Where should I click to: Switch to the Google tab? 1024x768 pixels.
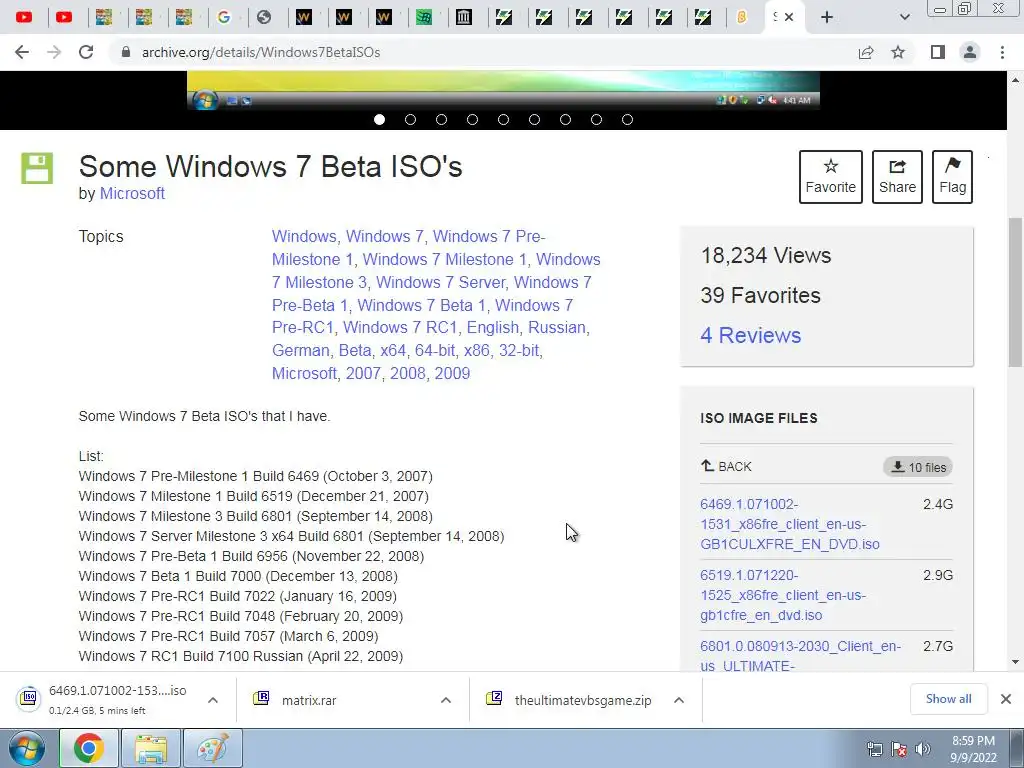(224, 17)
